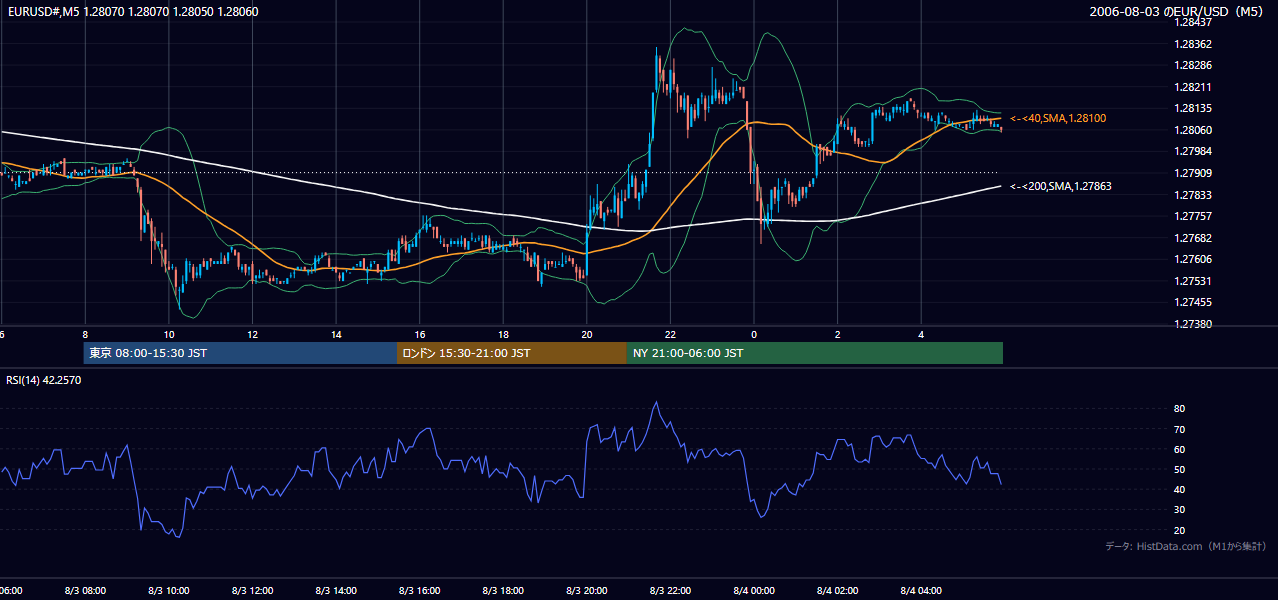Click price level 1.27380 on the axis
1278x600 pixels.
[1192, 324]
